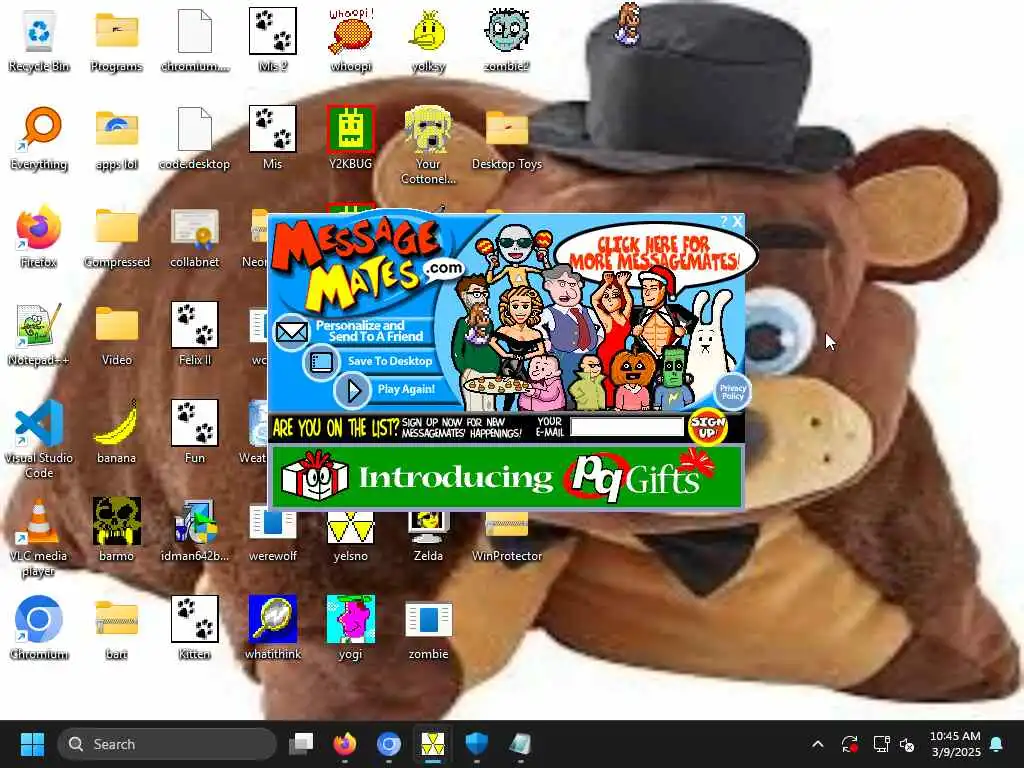
Task: Close the MessageMates popup window
Action: click(737, 221)
